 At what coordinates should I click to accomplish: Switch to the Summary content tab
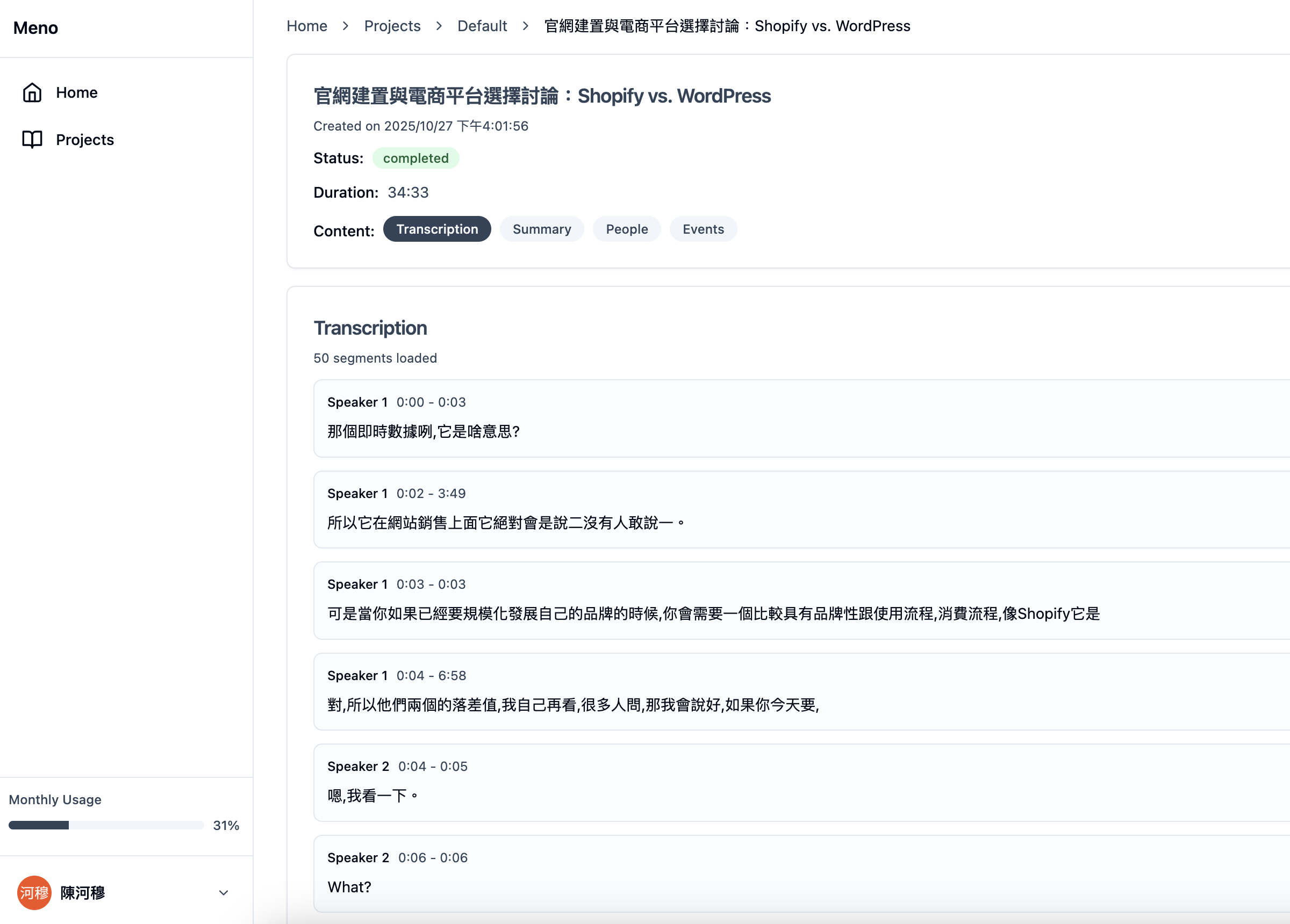click(x=541, y=229)
